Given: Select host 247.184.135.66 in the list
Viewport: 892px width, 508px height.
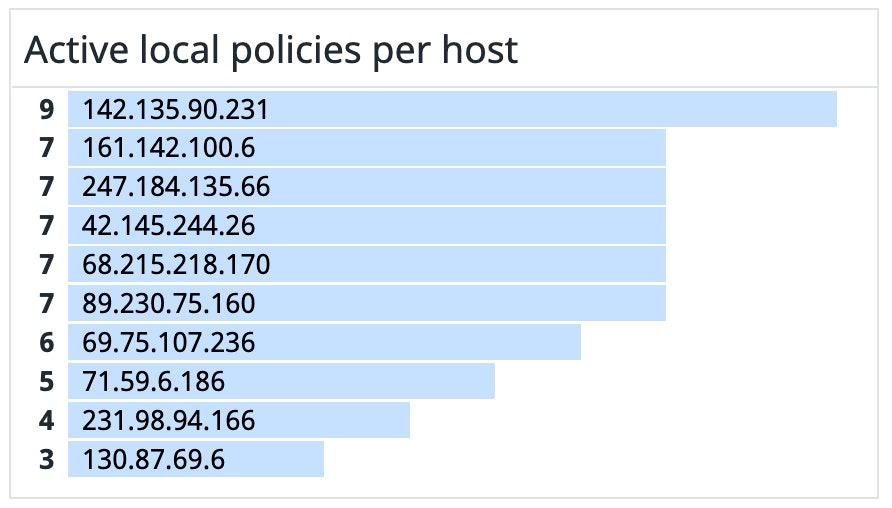Looking at the screenshot, I should click(x=366, y=187).
